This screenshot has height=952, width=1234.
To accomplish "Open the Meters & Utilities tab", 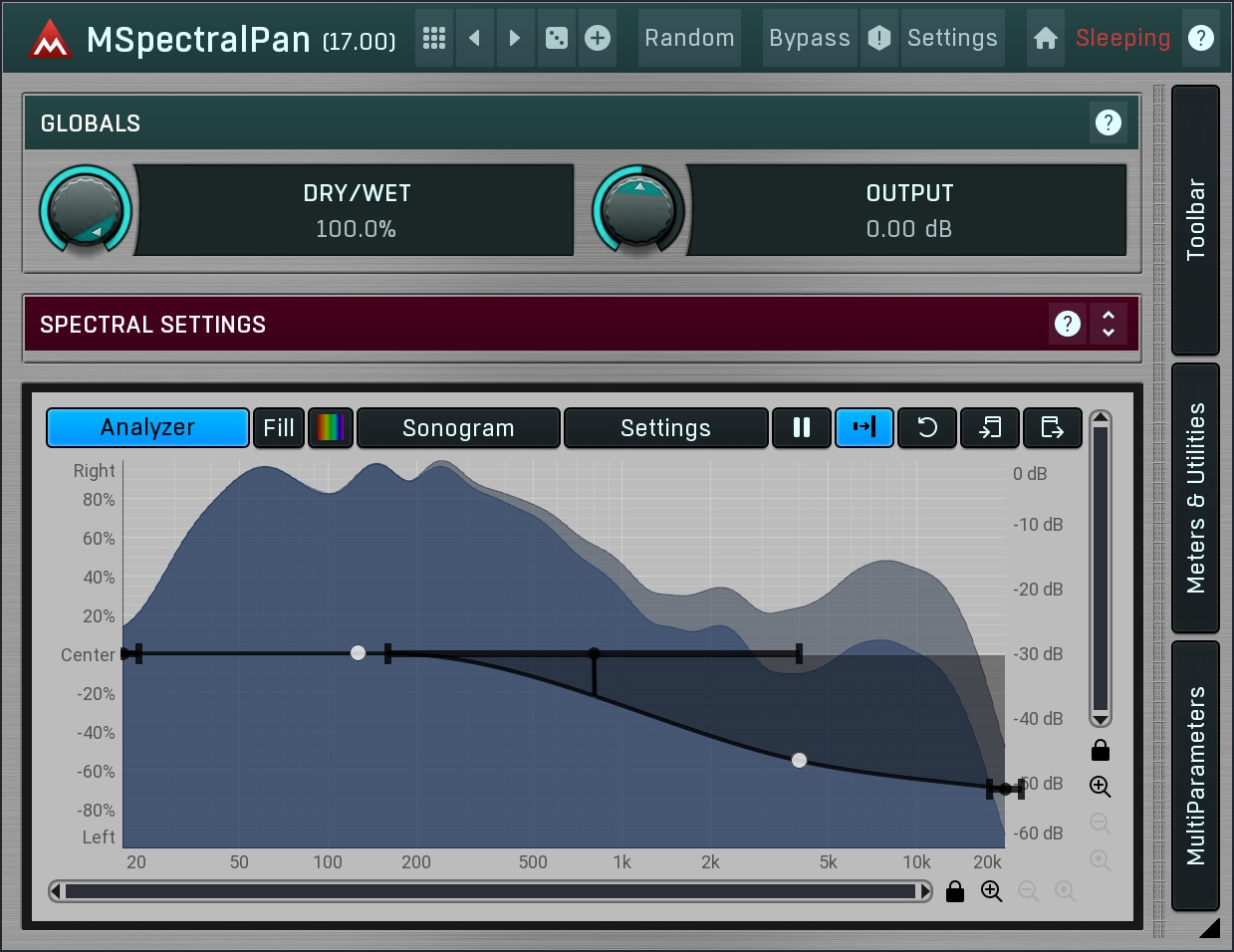I will (1195, 498).
